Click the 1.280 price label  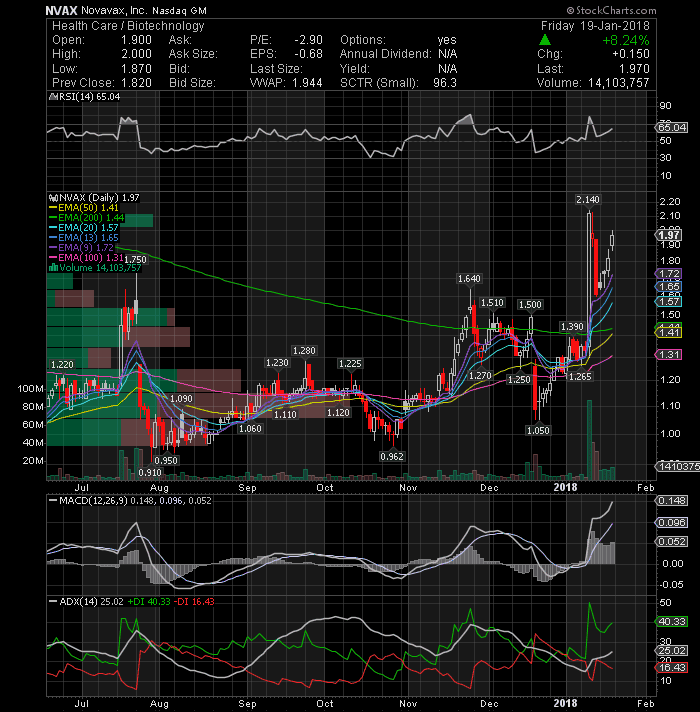point(304,351)
